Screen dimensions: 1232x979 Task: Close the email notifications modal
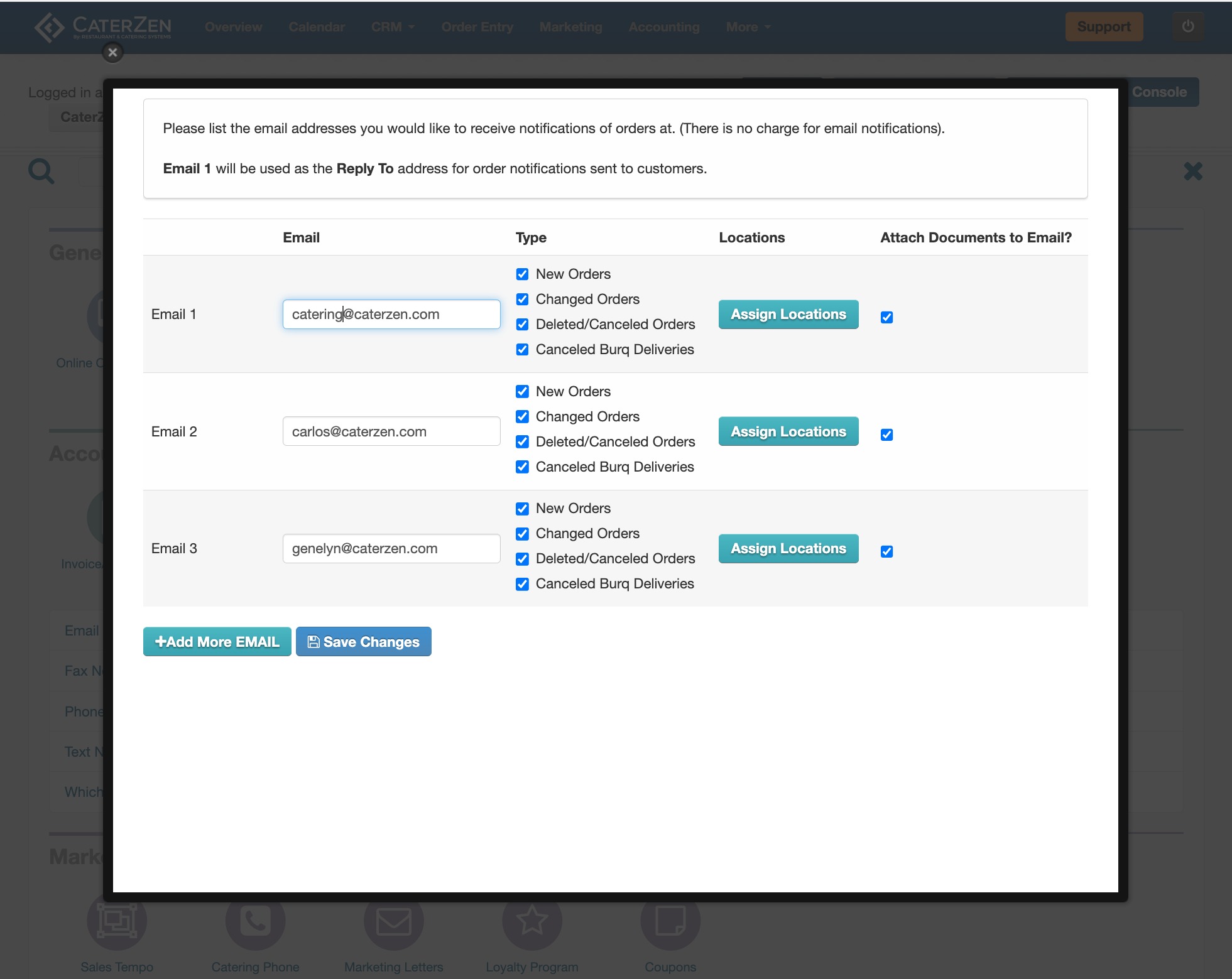(x=112, y=53)
